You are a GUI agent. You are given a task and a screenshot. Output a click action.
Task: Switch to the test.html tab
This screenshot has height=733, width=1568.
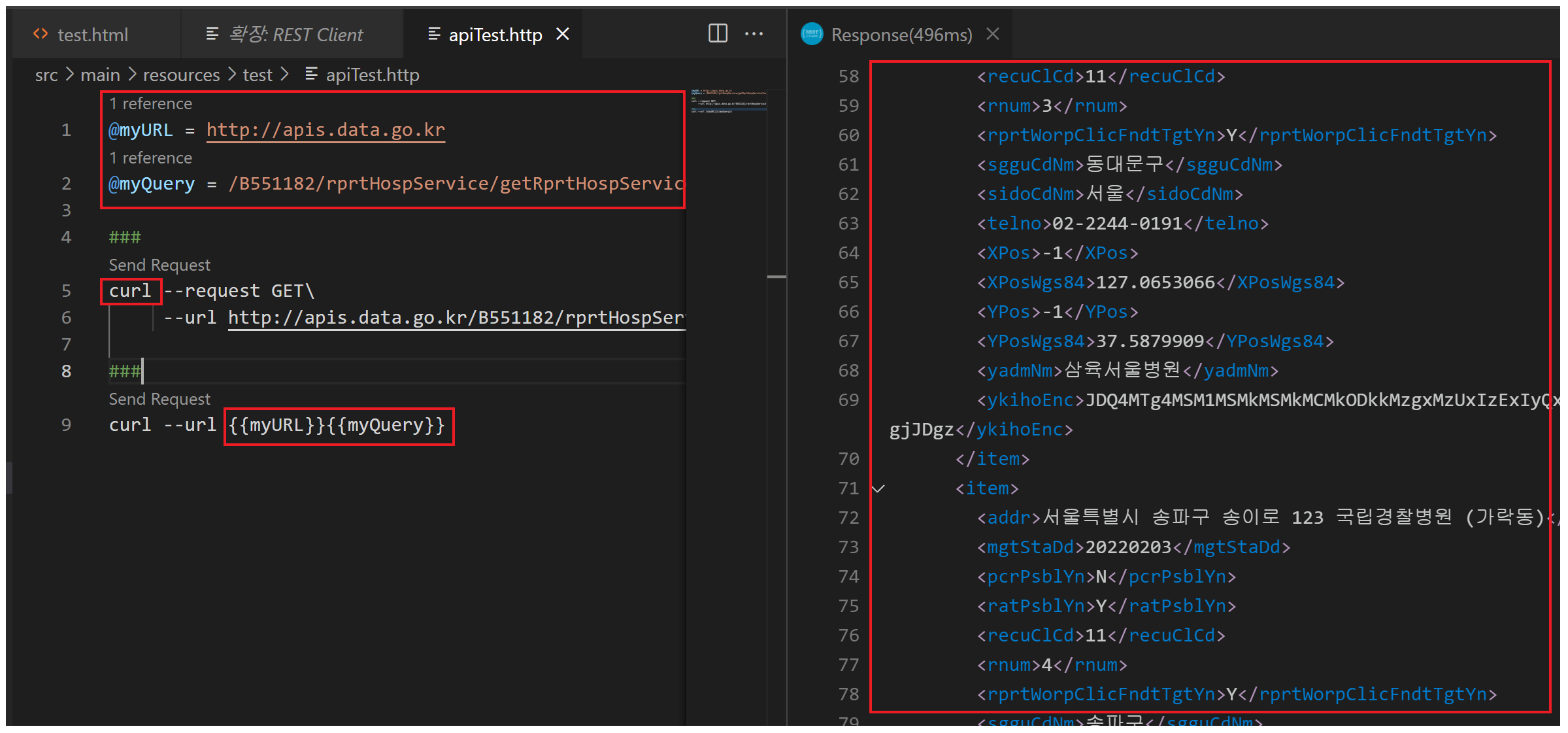point(92,35)
